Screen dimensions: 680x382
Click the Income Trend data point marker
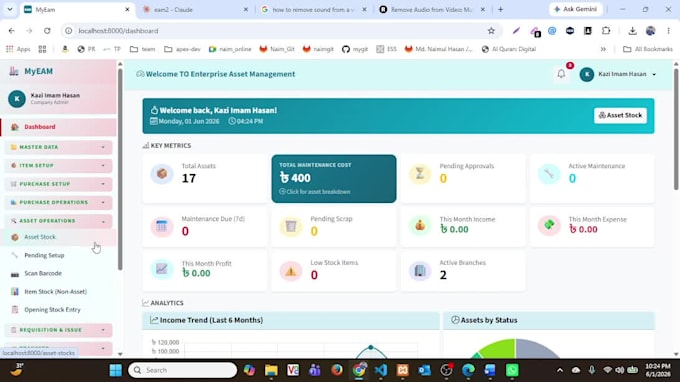371,347
